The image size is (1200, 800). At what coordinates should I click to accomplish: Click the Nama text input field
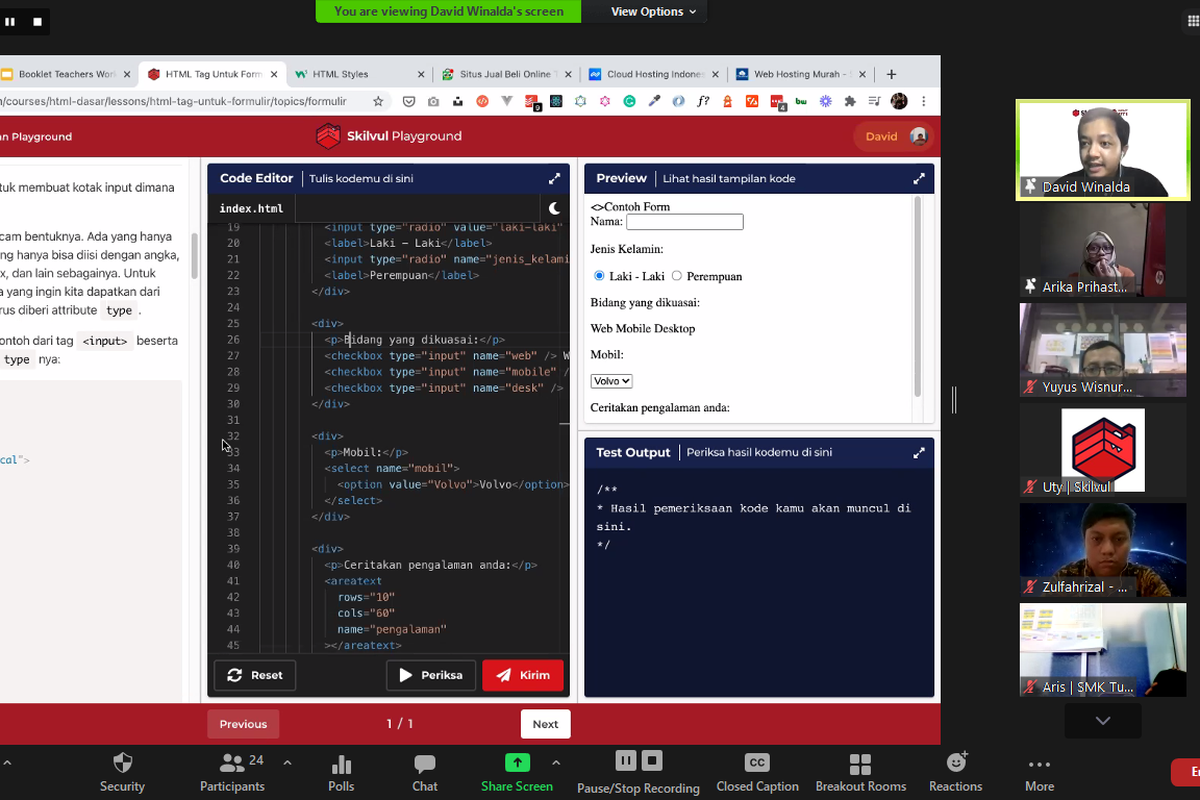click(684, 222)
